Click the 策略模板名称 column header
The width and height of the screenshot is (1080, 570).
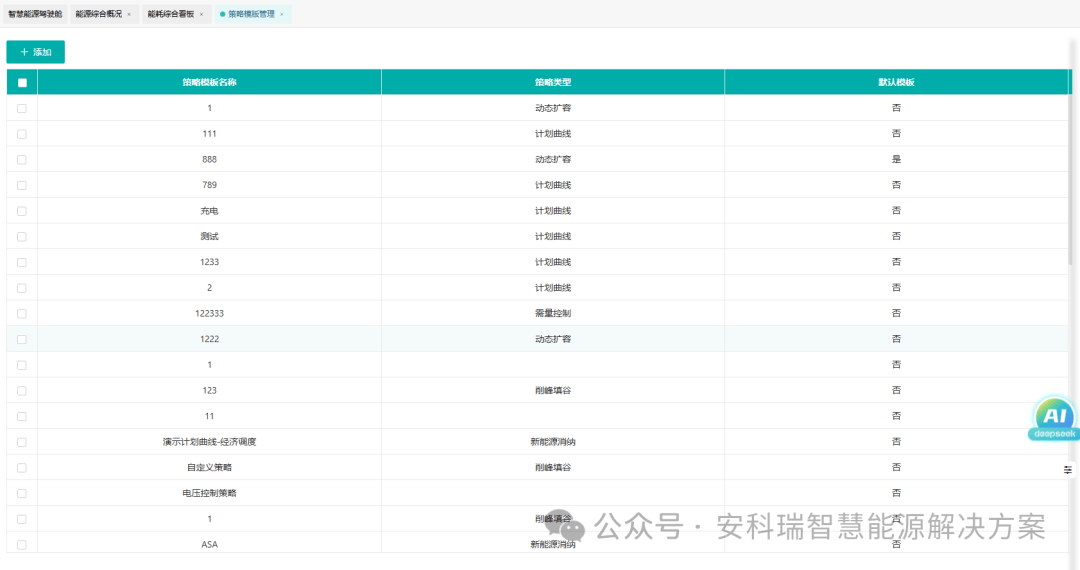pyautogui.click(x=209, y=83)
